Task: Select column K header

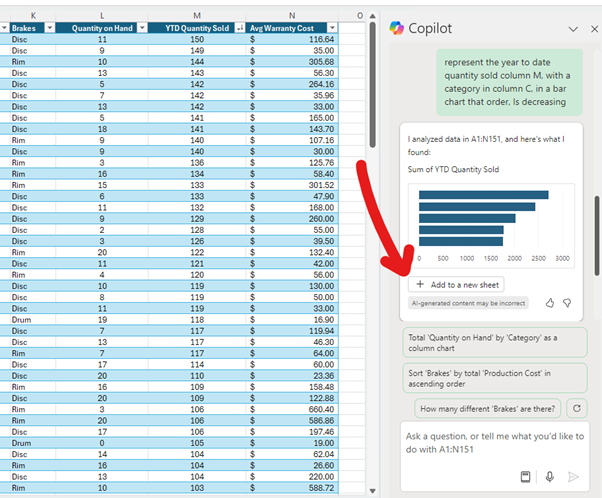Action: tap(33, 16)
